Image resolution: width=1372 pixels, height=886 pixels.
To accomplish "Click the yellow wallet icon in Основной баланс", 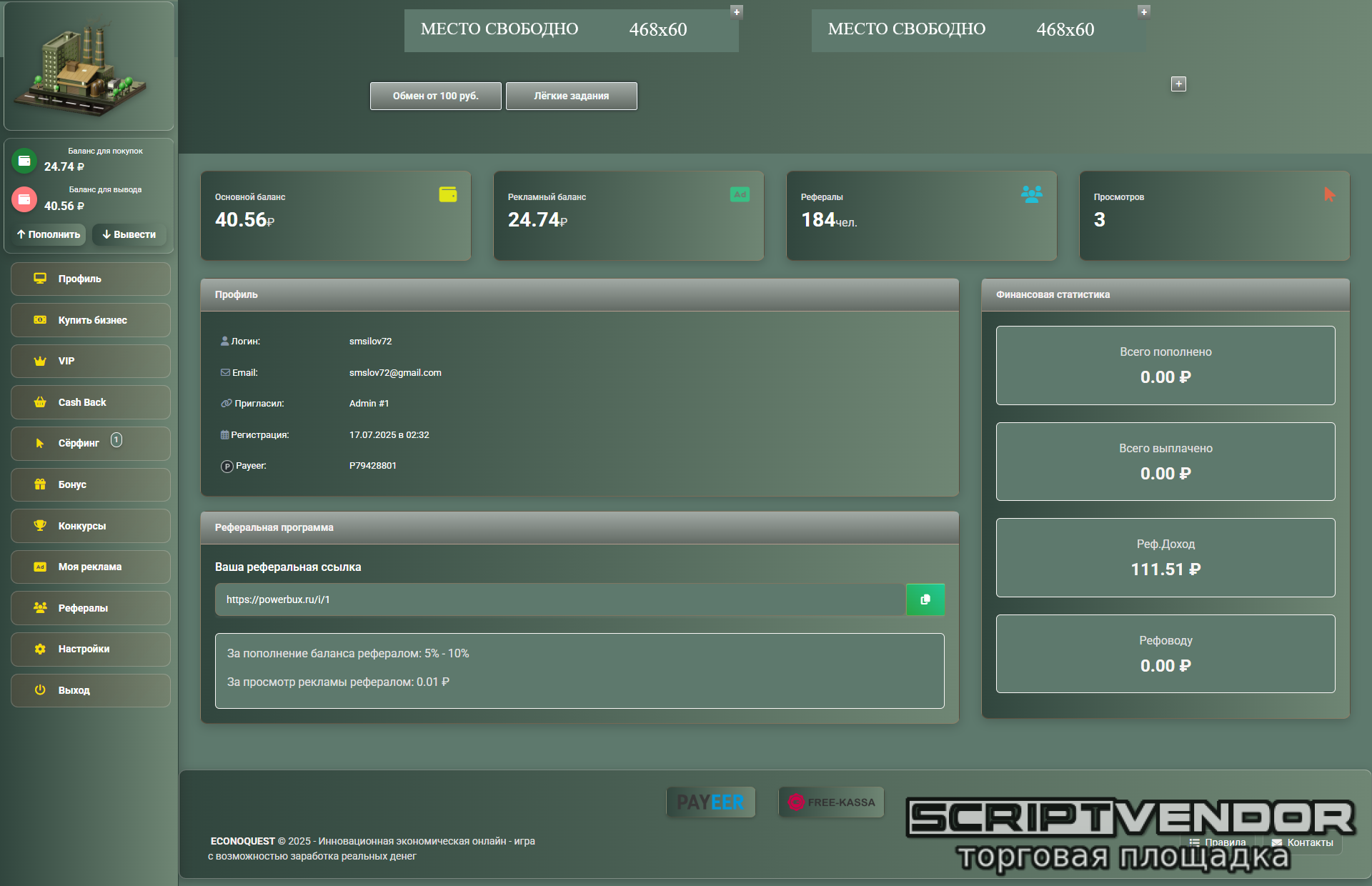I will pos(448,194).
